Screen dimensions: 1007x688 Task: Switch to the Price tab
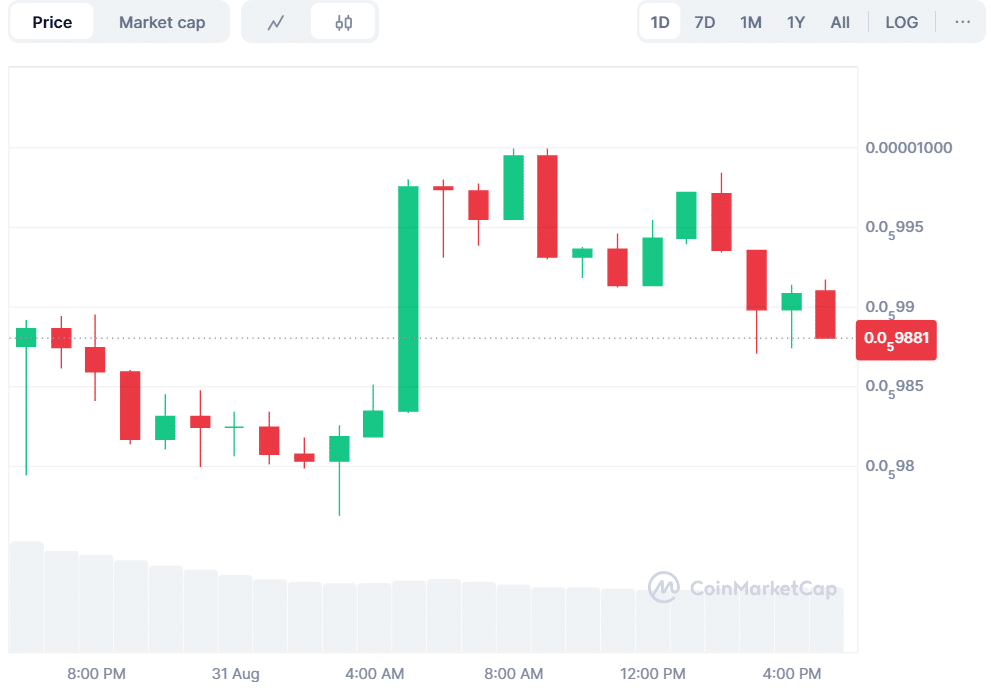pos(52,22)
